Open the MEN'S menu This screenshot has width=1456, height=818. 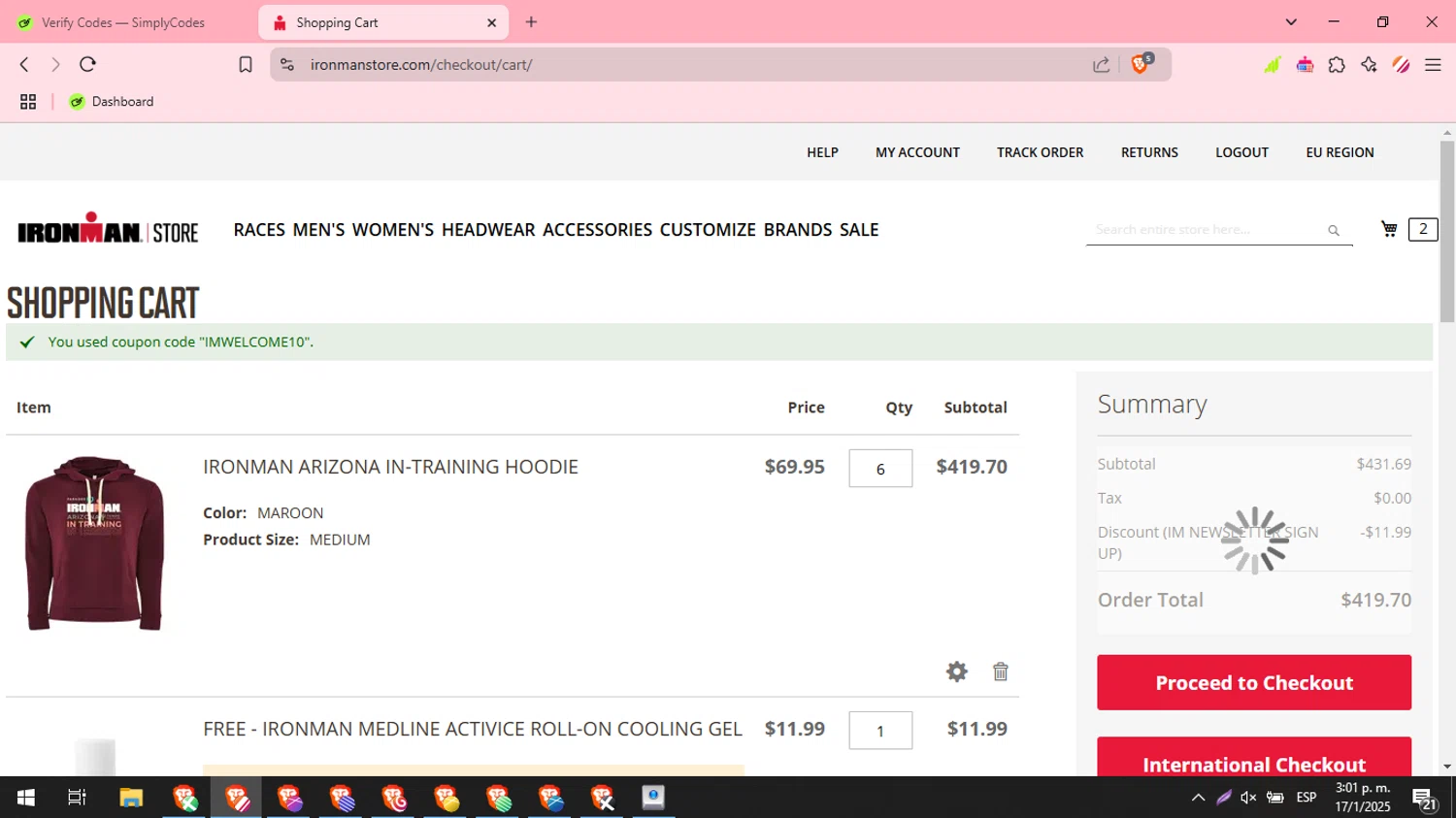click(x=318, y=230)
